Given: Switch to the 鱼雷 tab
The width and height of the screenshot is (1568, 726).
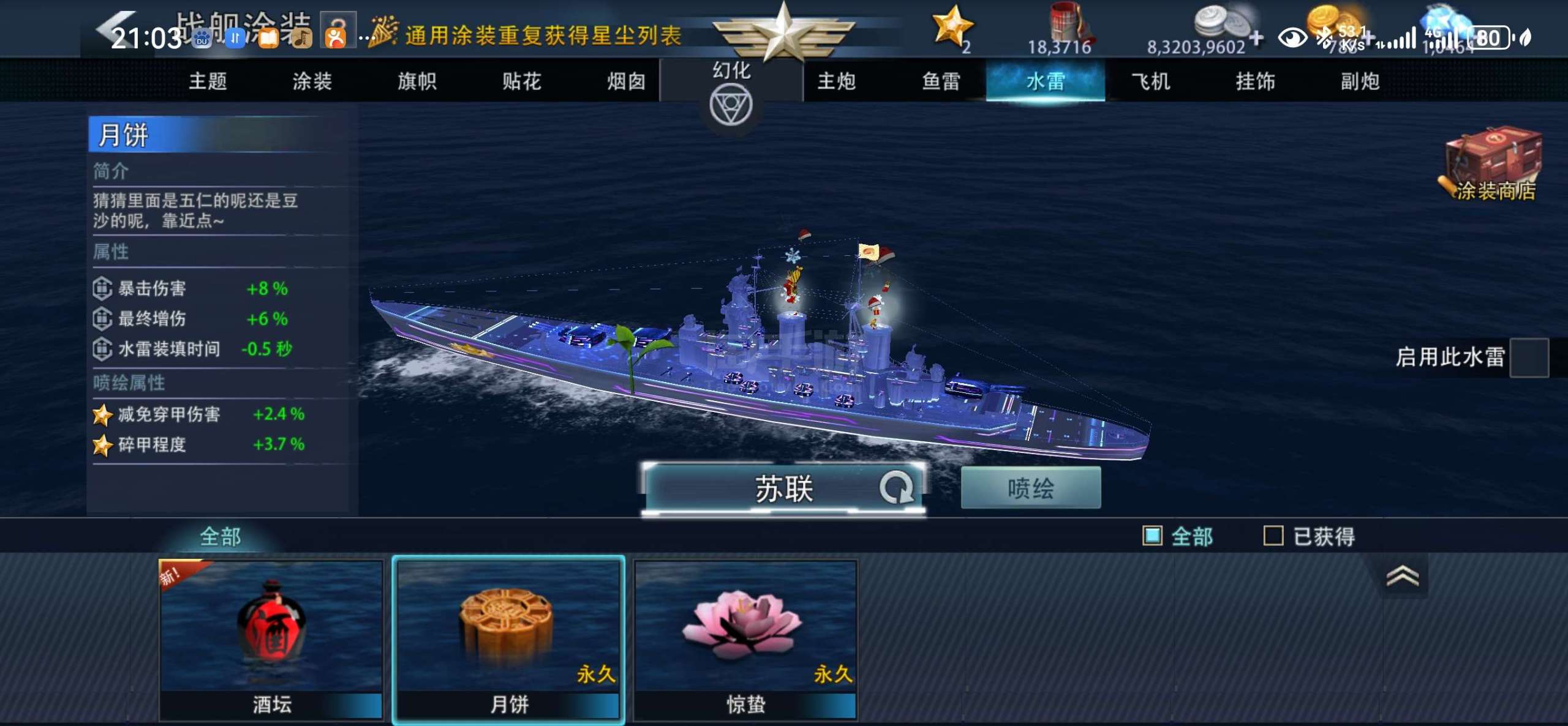Looking at the screenshot, I should 941,81.
